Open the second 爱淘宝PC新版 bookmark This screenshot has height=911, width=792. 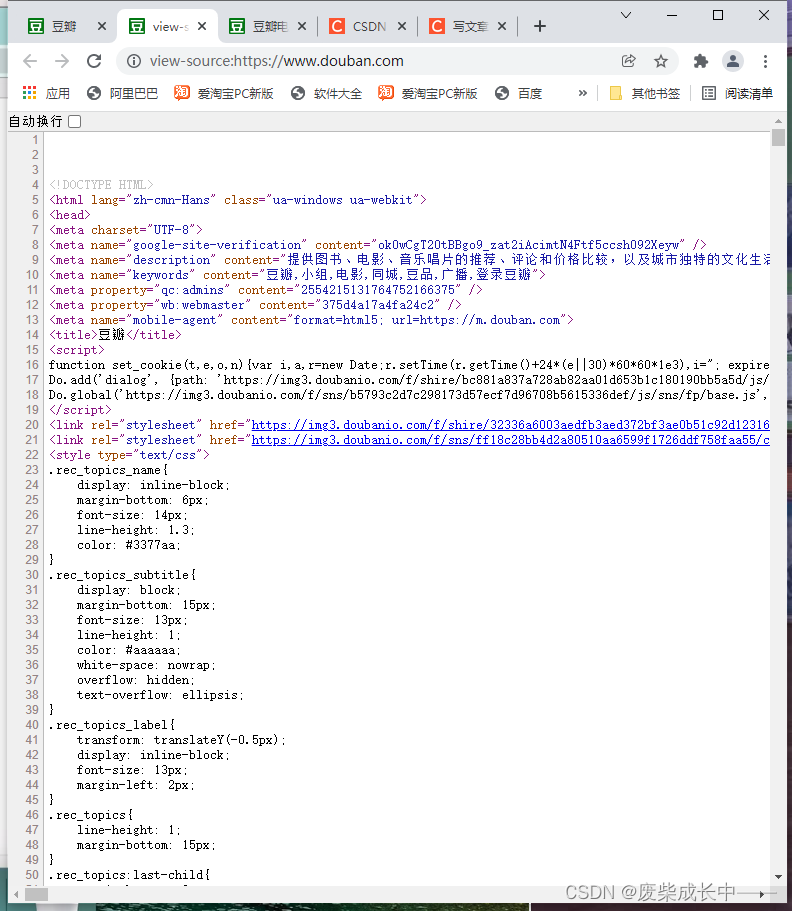[x=428, y=93]
